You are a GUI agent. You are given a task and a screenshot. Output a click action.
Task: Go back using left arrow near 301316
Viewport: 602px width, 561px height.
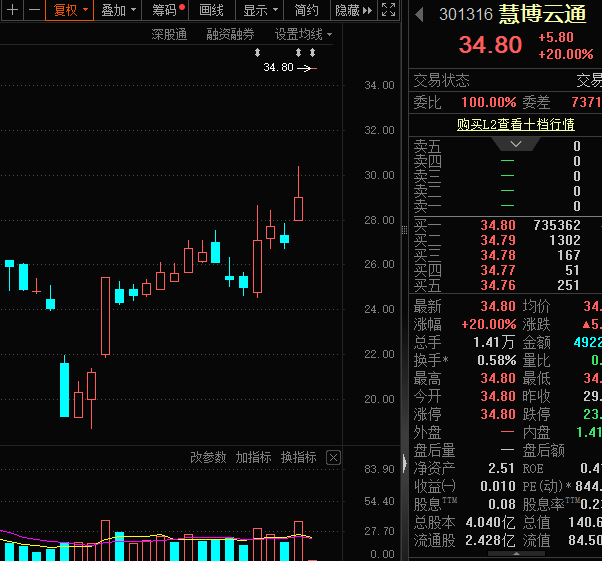coord(419,15)
